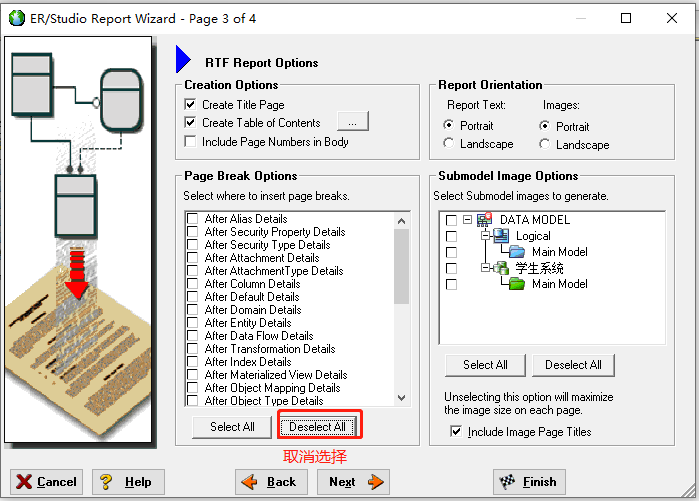Collapse the Logical tree node
Screen dimensions: 699x501
[x=485, y=235]
